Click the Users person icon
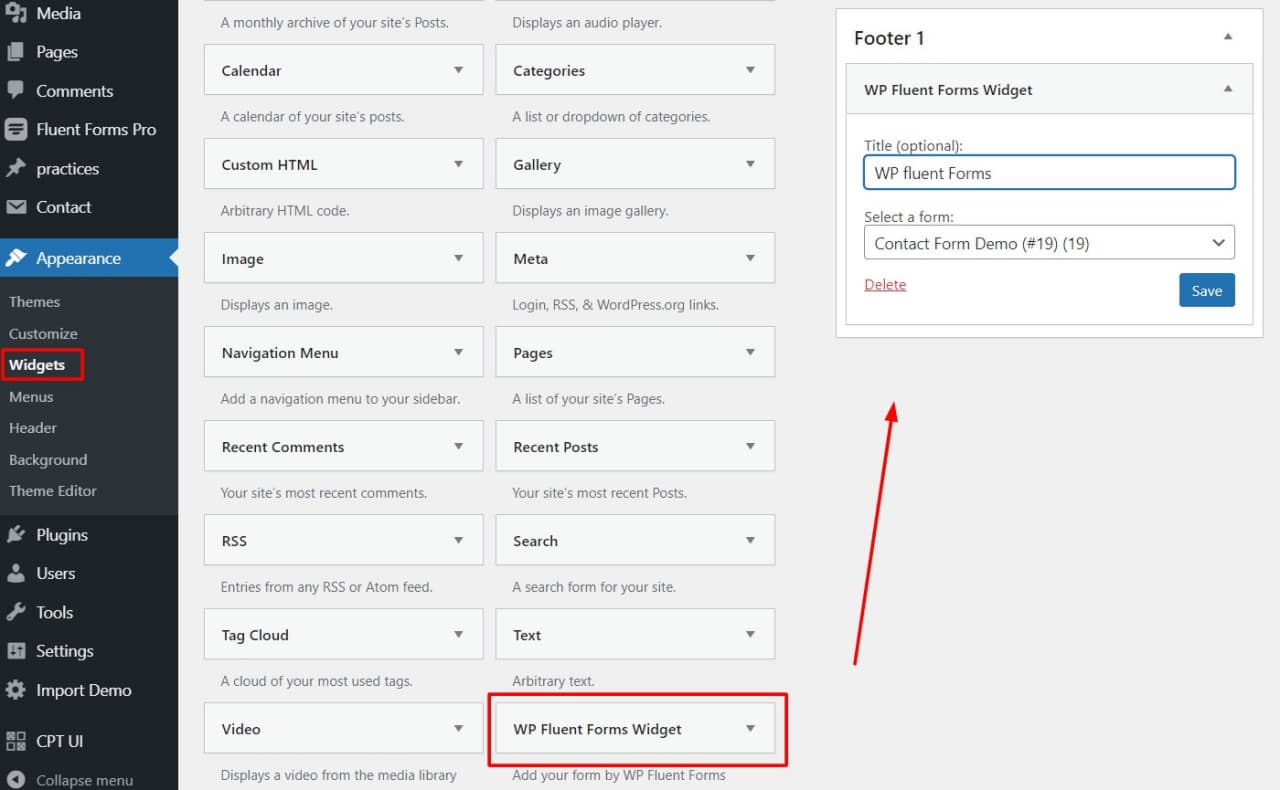This screenshot has width=1280, height=790. 16,573
